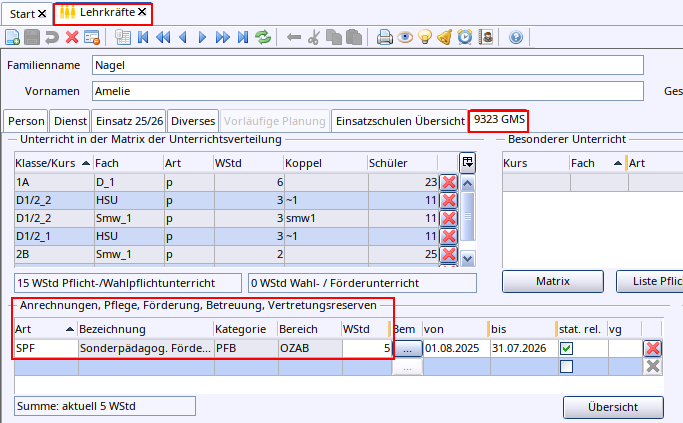Open the Einsatzschulen Übersicht tab

[x=399, y=121]
